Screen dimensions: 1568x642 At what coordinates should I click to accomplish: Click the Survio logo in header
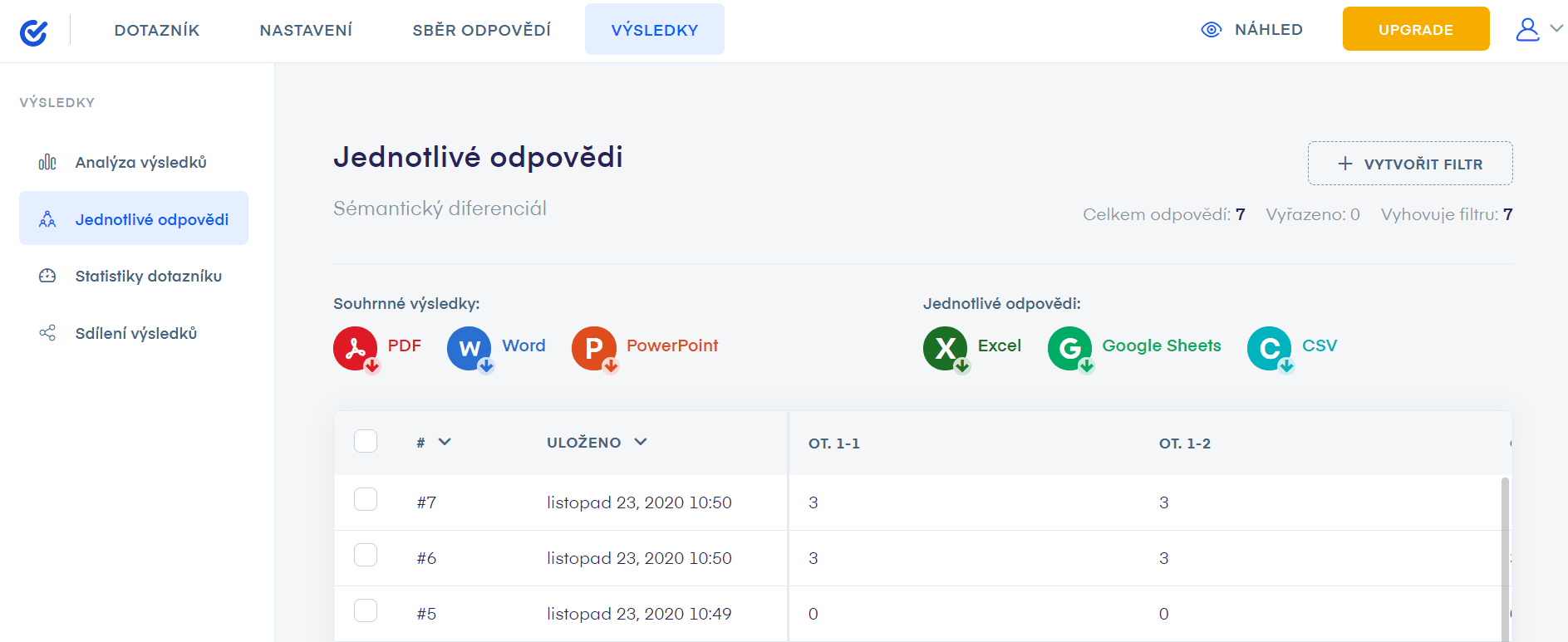33,32
